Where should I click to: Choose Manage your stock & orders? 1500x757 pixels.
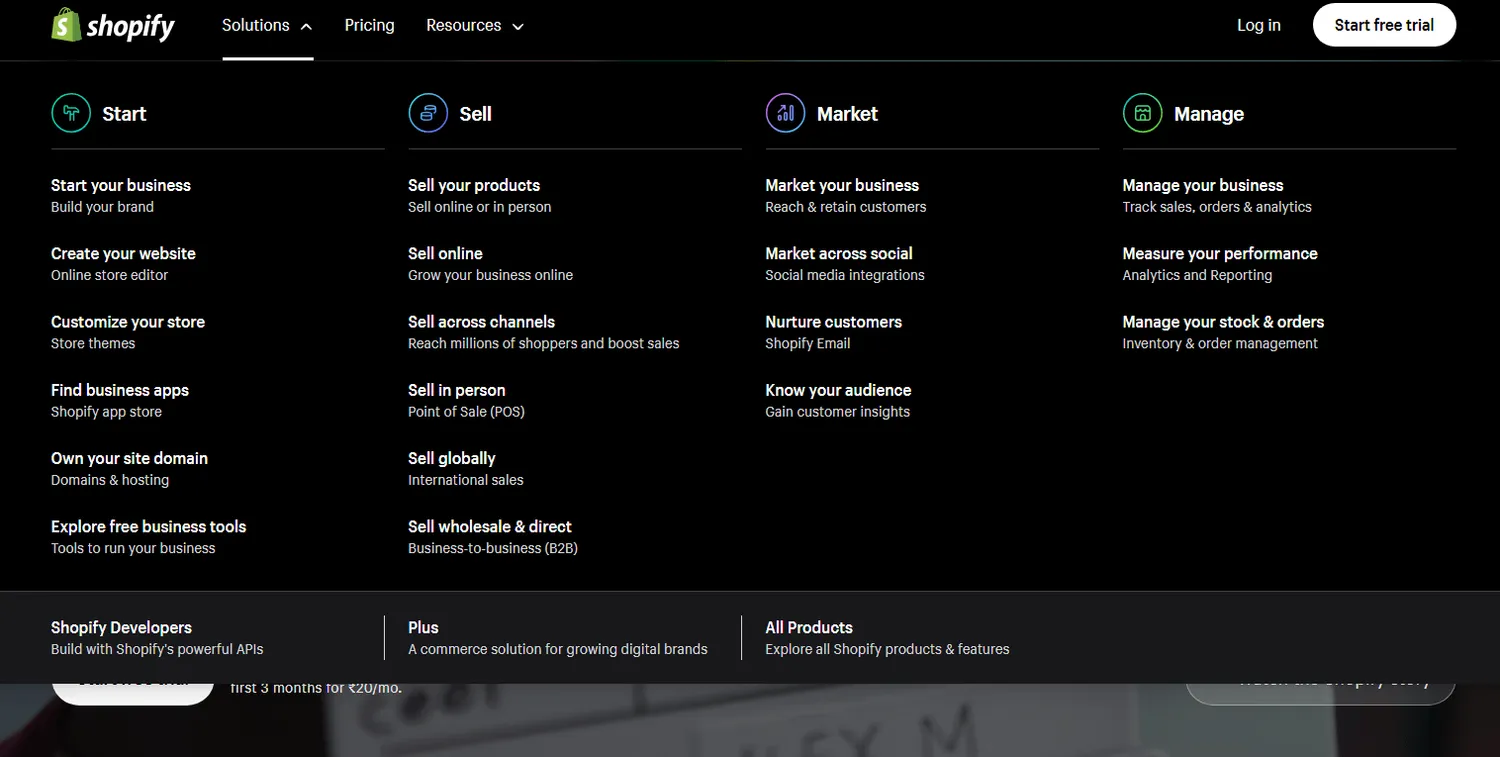pyautogui.click(x=1223, y=322)
